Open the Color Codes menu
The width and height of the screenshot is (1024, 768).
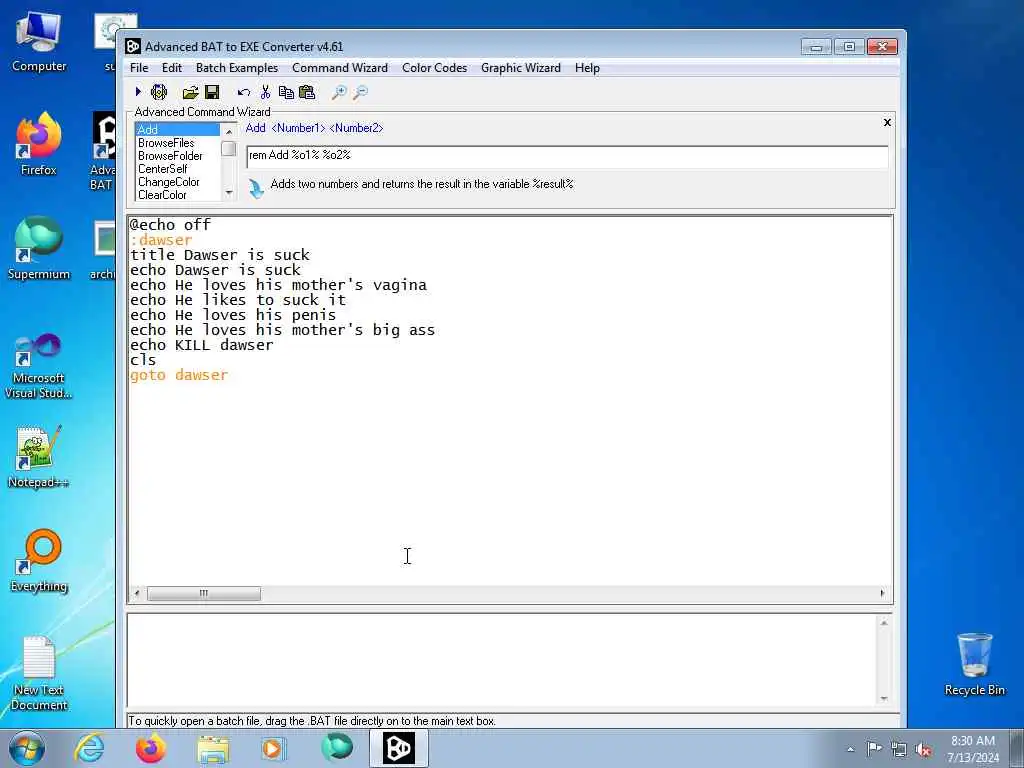pos(434,68)
